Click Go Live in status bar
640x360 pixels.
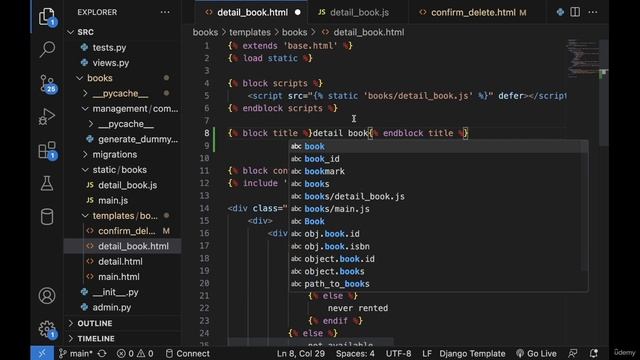pos(536,353)
